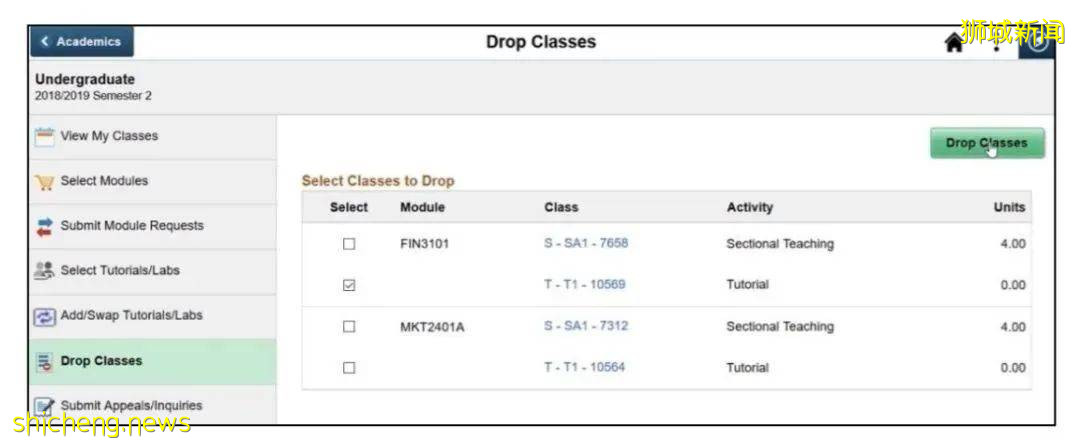Click the Add/Swap Tutorials/Labs swap icon
The height and width of the screenshot is (443, 1080).
pos(44,316)
